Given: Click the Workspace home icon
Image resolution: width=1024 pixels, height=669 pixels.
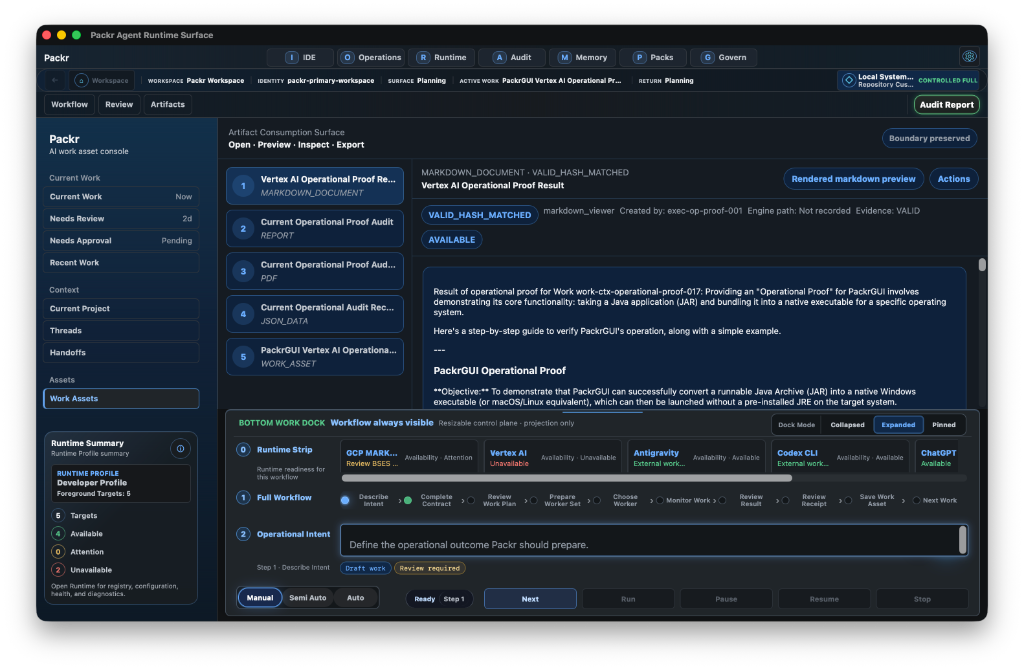Looking at the screenshot, I should (x=81, y=80).
